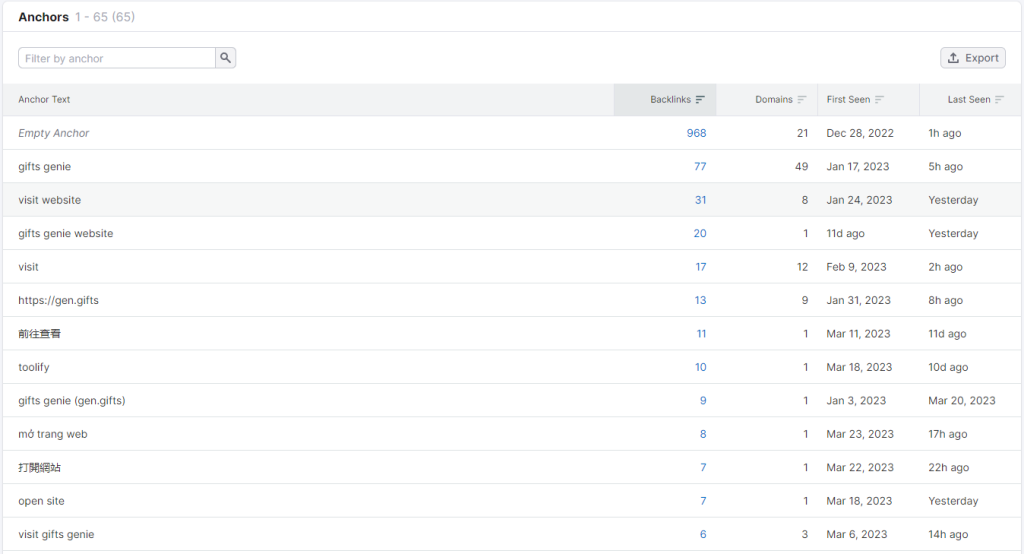The height and width of the screenshot is (554, 1024).
Task: Select the '前往查看' anchor text
Action: point(39,334)
